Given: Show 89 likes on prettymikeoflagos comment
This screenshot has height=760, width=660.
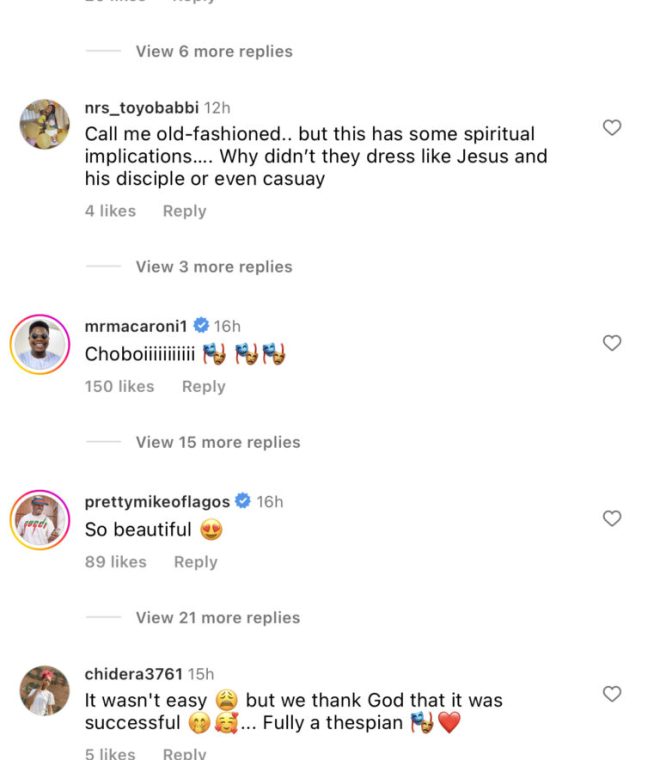Looking at the screenshot, I should point(115,562).
